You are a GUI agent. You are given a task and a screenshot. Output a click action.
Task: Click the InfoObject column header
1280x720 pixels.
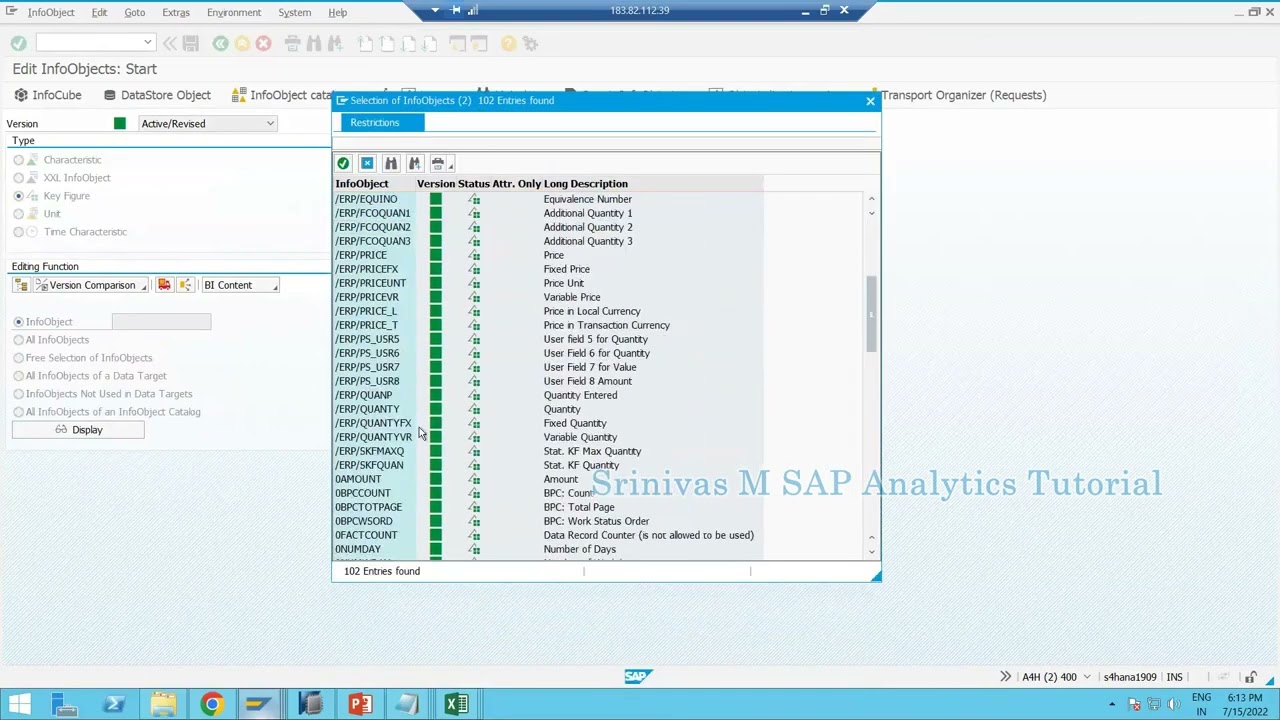click(x=362, y=184)
